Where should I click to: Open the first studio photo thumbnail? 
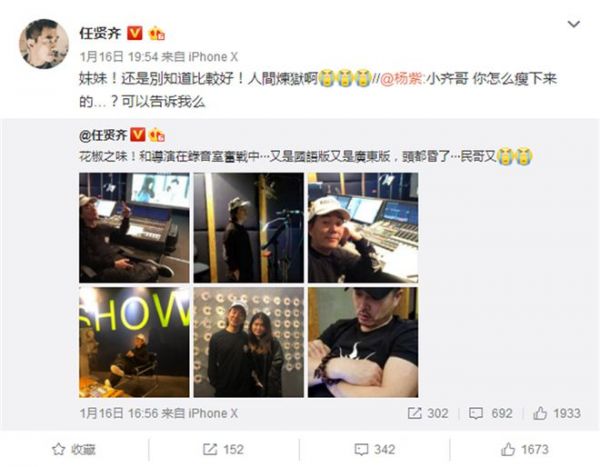(x=134, y=228)
